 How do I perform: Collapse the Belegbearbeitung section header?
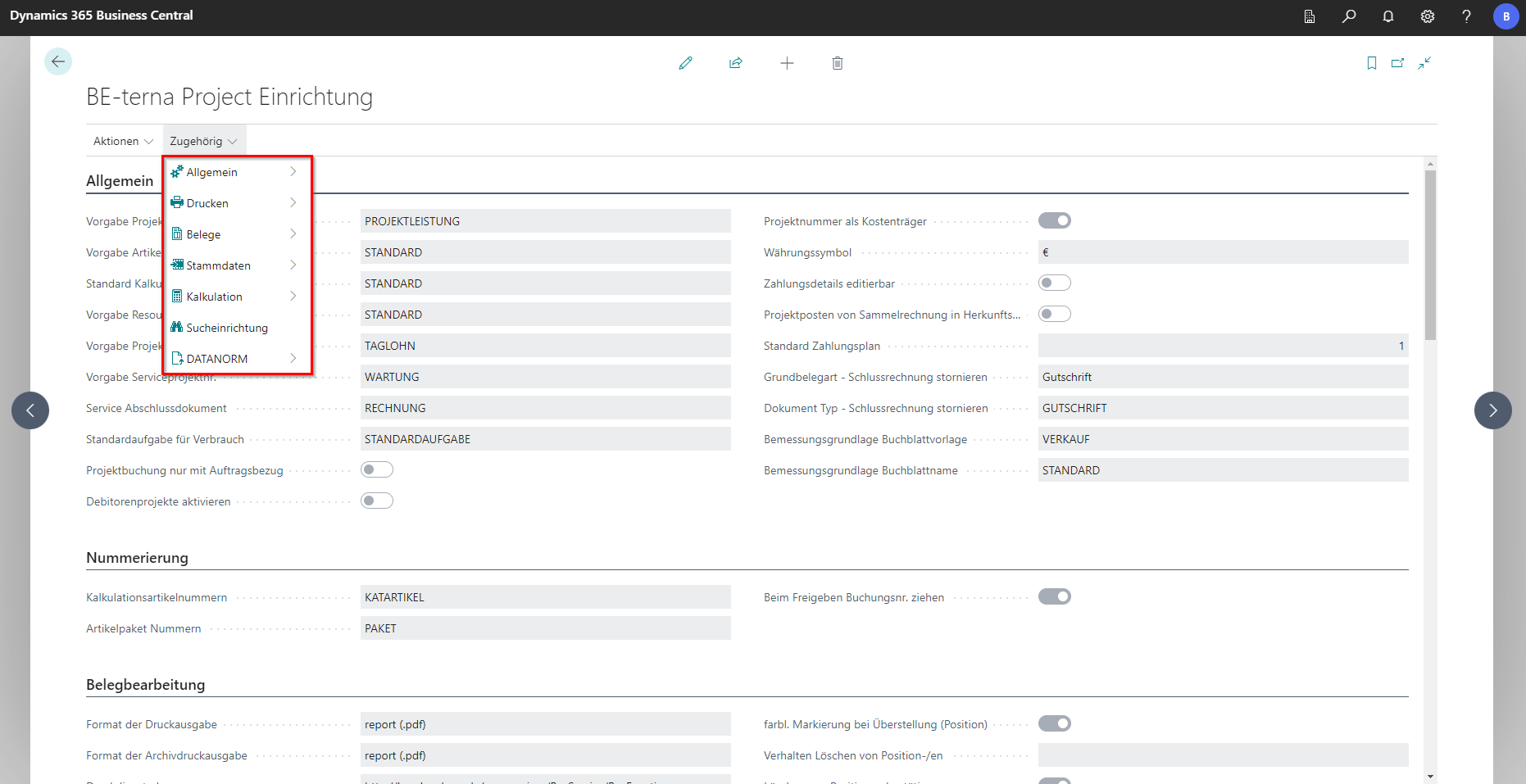(145, 685)
